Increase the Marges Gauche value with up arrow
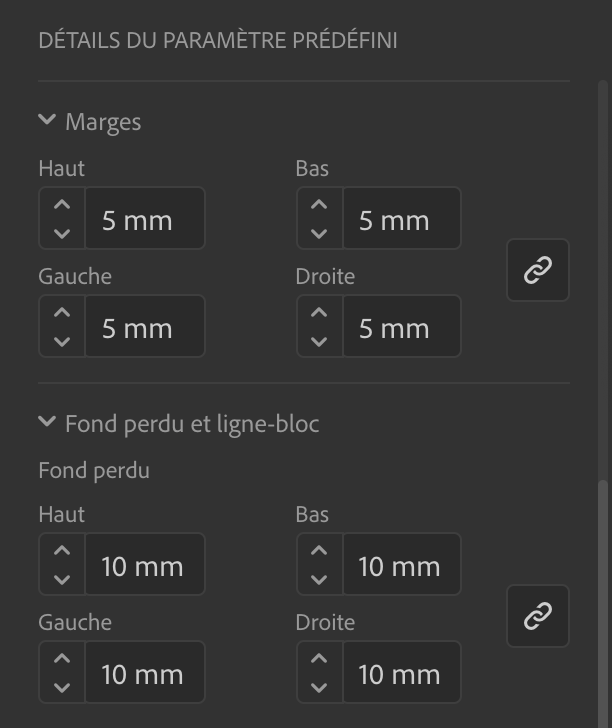The height and width of the screenshot is (728, 612). [x=62, y=312]
